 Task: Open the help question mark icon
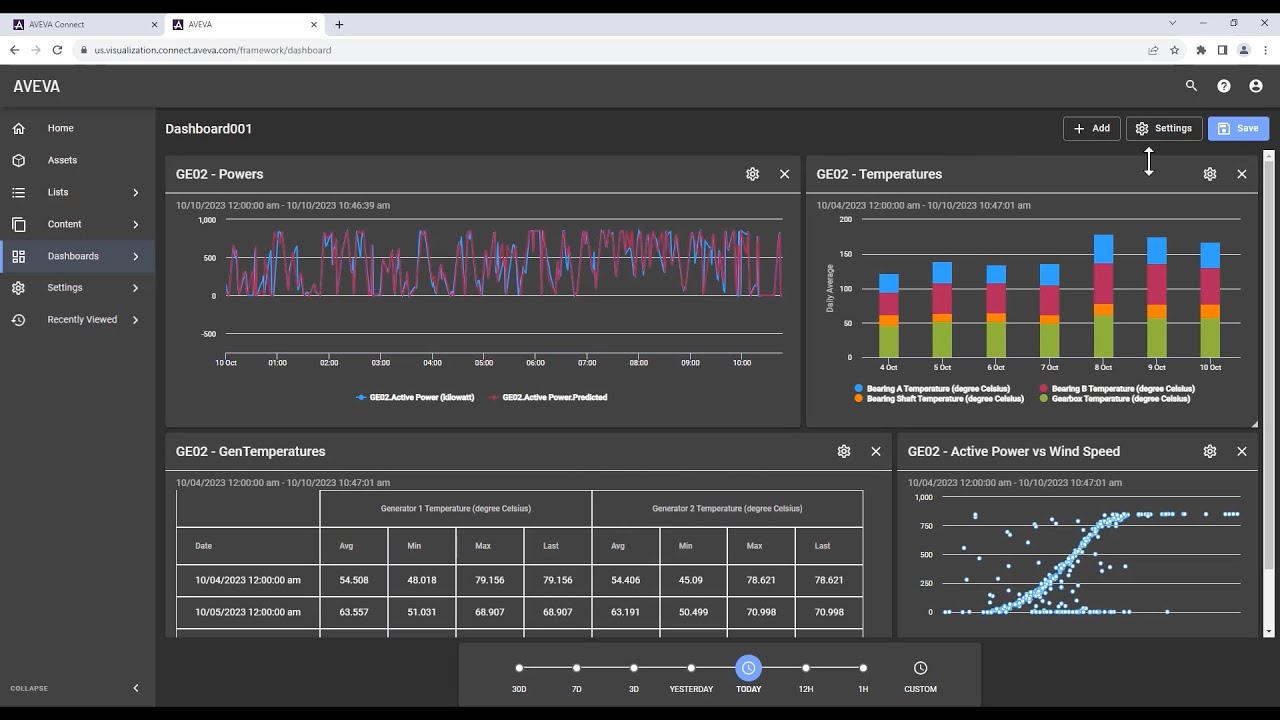tap(1224, 86)
